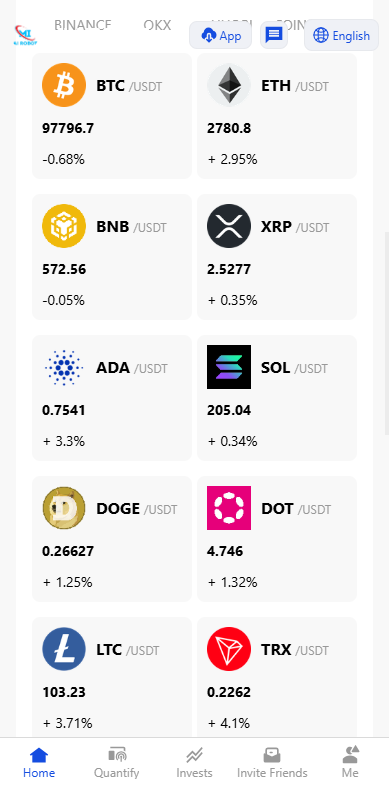Click the Polkadot DOT logo

coord(229,508)
